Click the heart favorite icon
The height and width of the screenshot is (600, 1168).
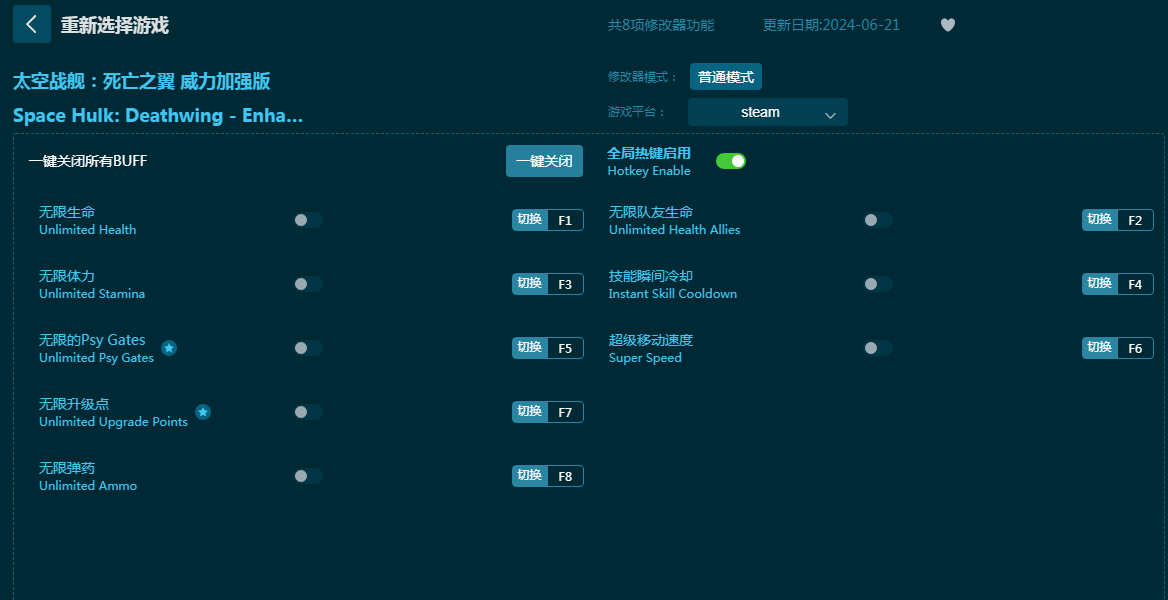pyautogui.click(x=948, y=25)
